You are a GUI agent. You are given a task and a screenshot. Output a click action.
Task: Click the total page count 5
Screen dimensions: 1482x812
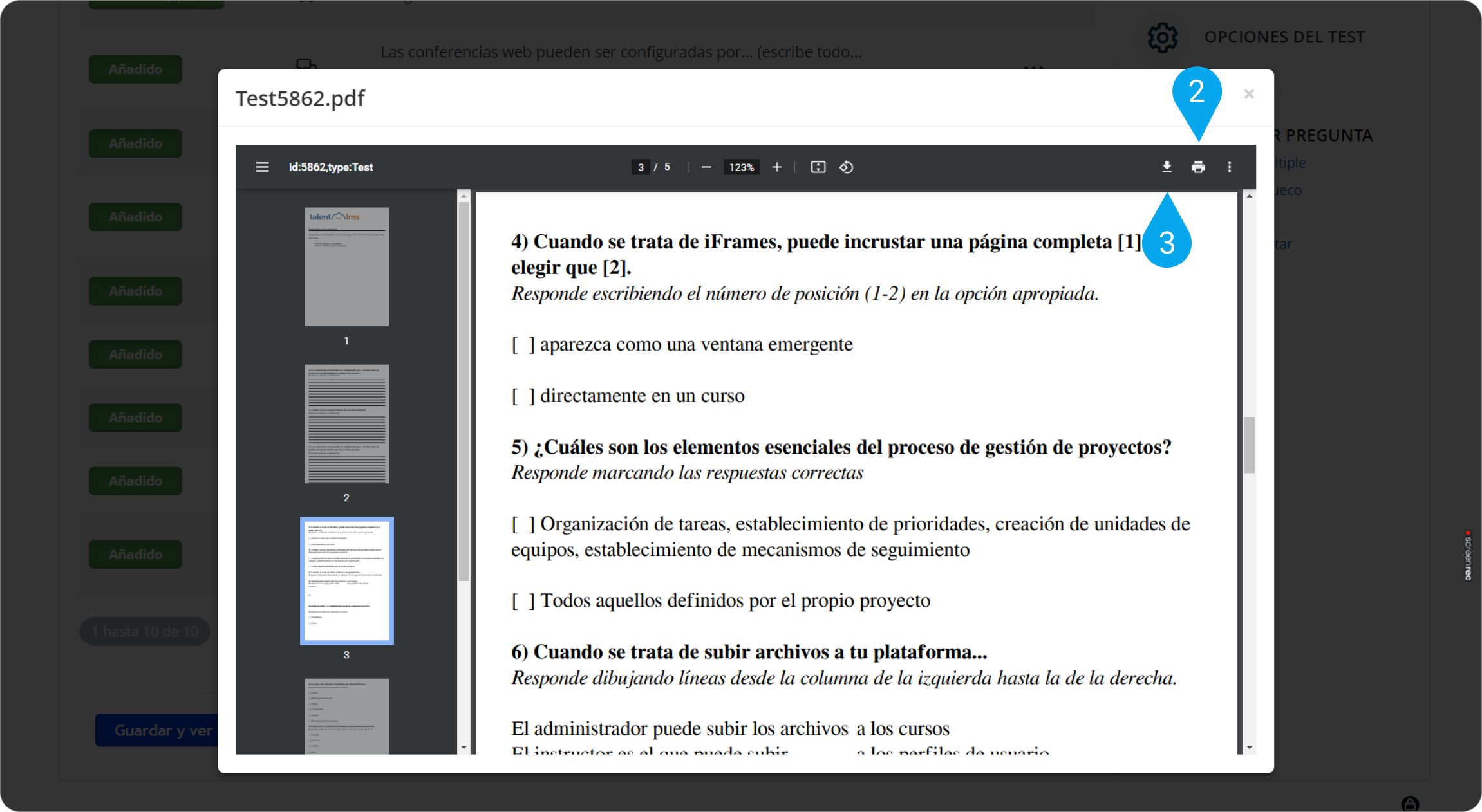click(667, 167)
